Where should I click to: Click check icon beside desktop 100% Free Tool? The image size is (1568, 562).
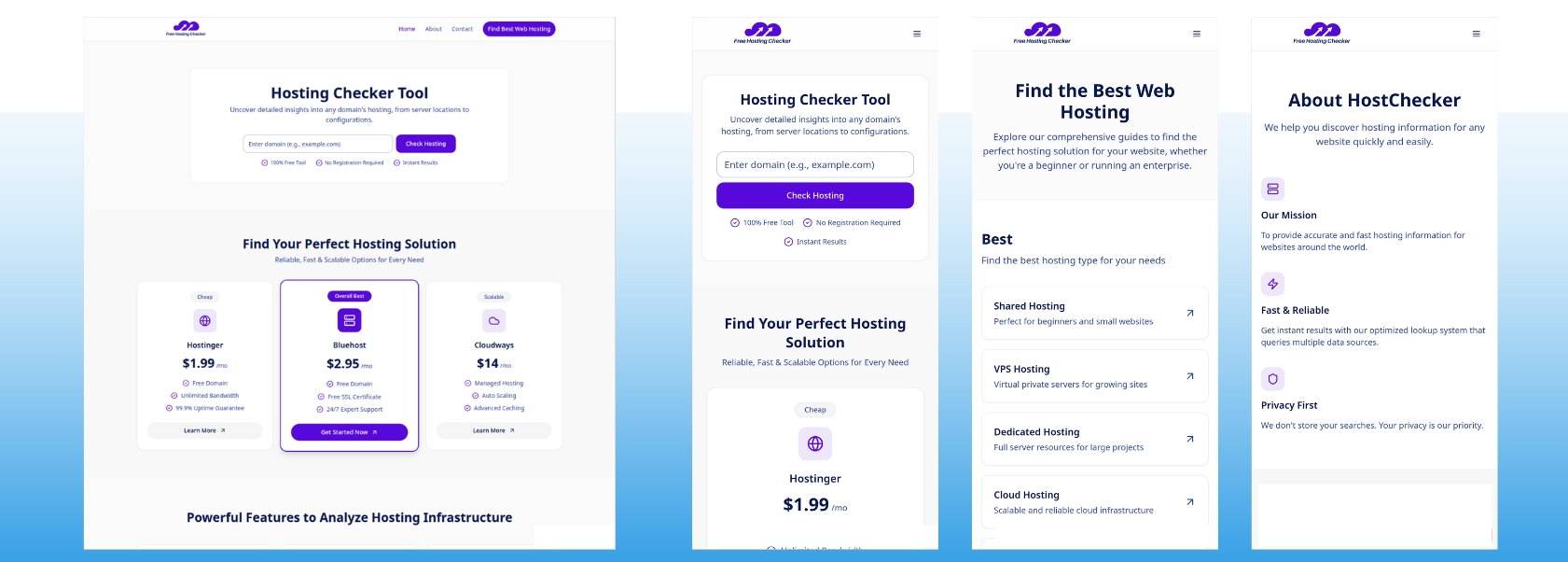(x=265, y=162)
